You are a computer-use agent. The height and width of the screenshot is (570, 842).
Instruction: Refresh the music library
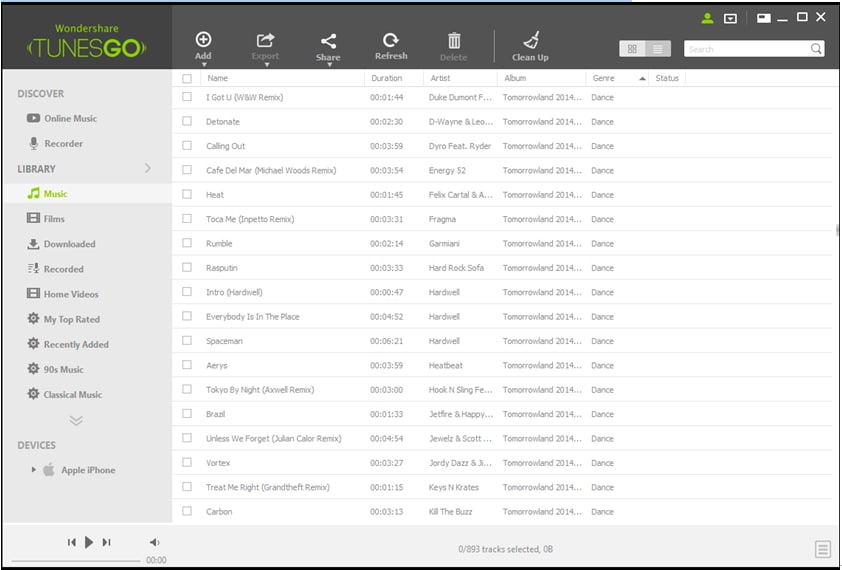click(x=391, y=46)
